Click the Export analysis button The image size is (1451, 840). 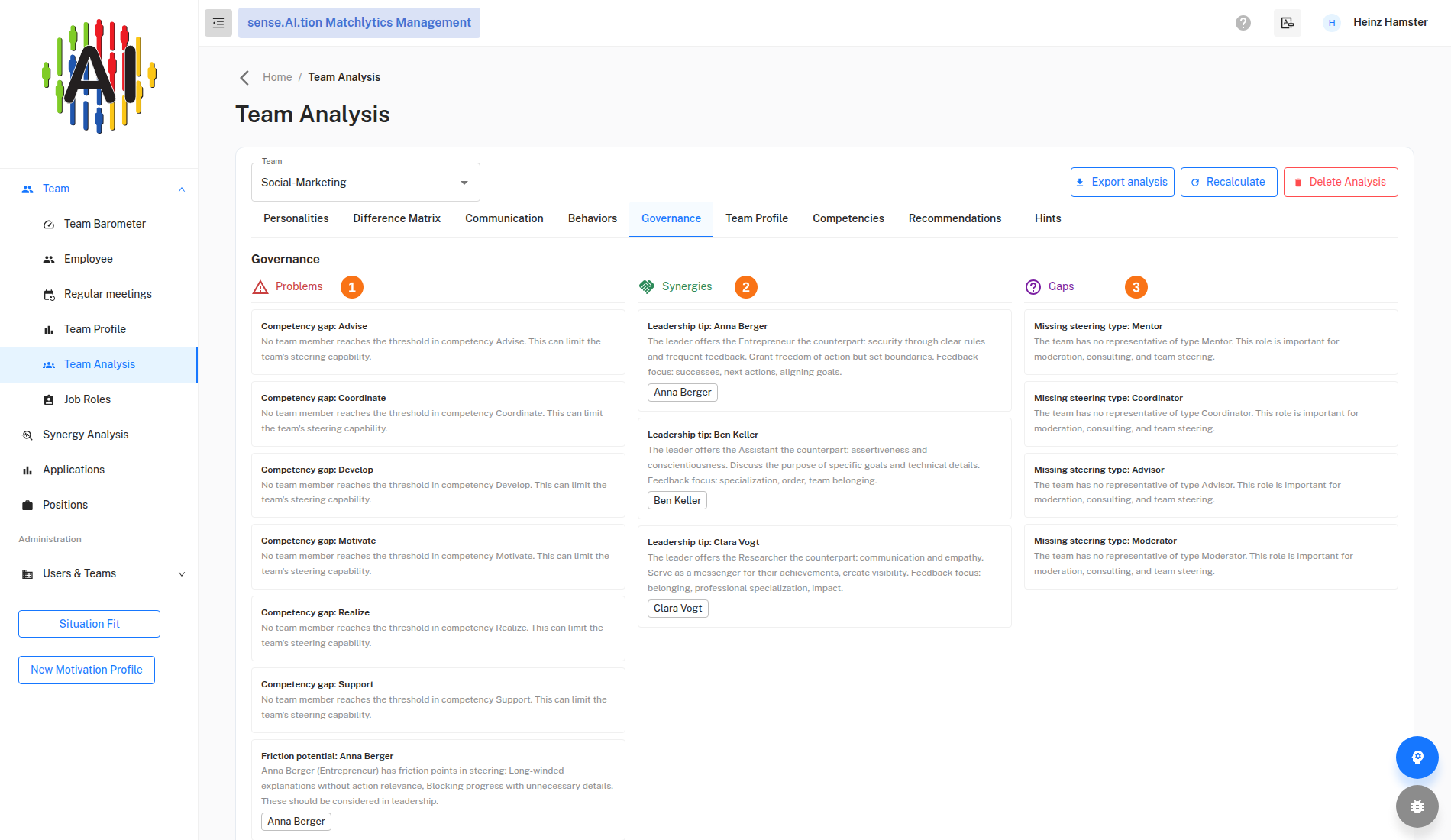click(1123, 182)
